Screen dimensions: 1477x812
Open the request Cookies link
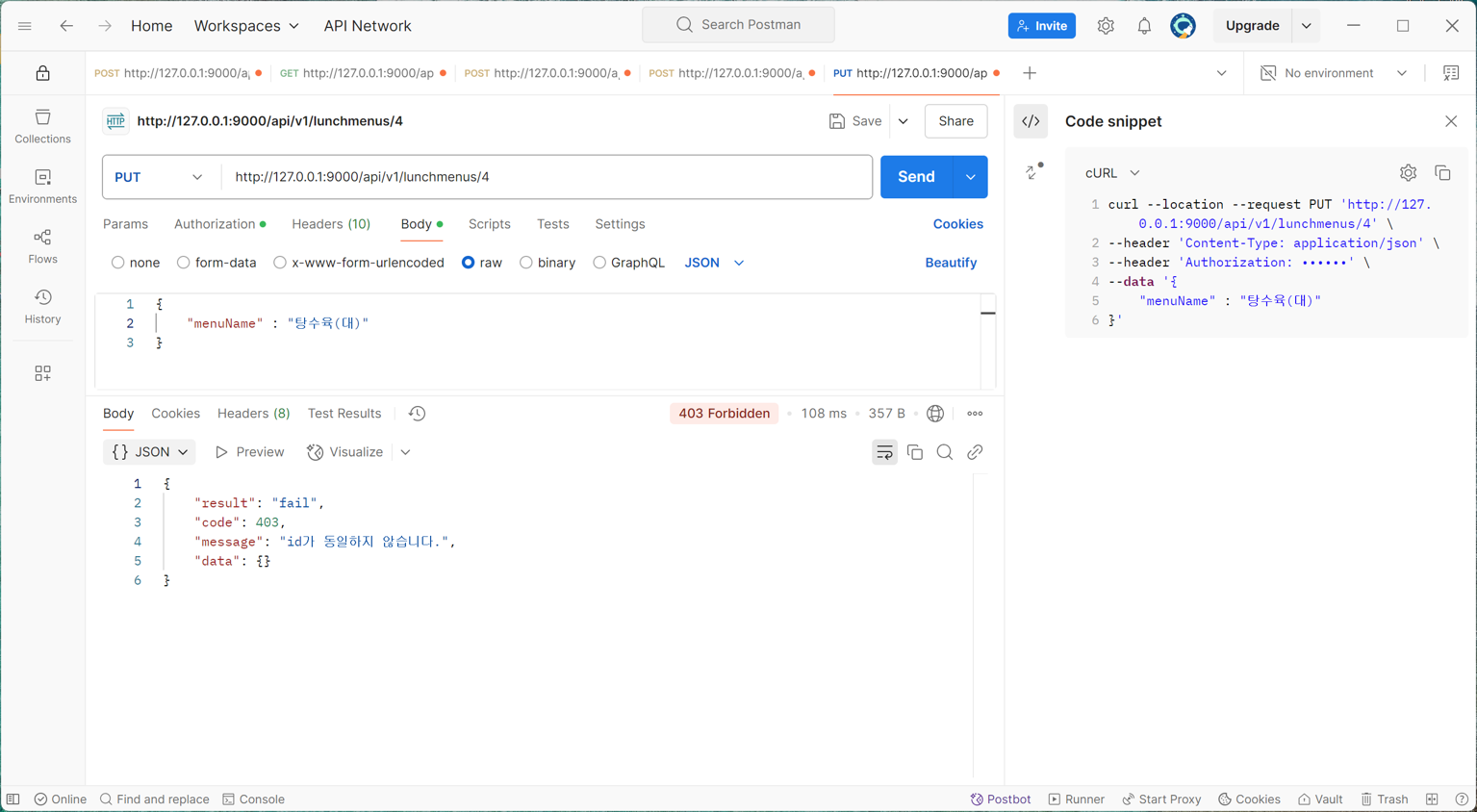coord(957,224)
